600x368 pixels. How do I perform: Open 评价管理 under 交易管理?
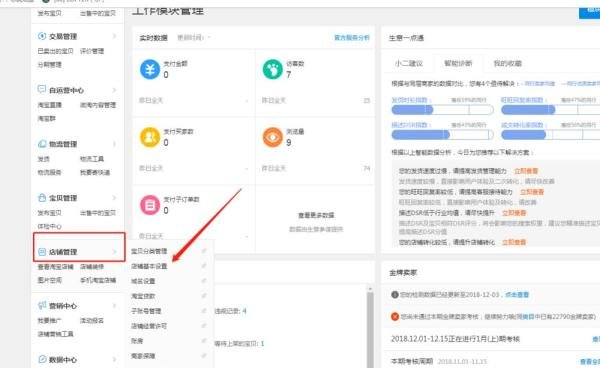pyautogui.click(x=92, y=51)
